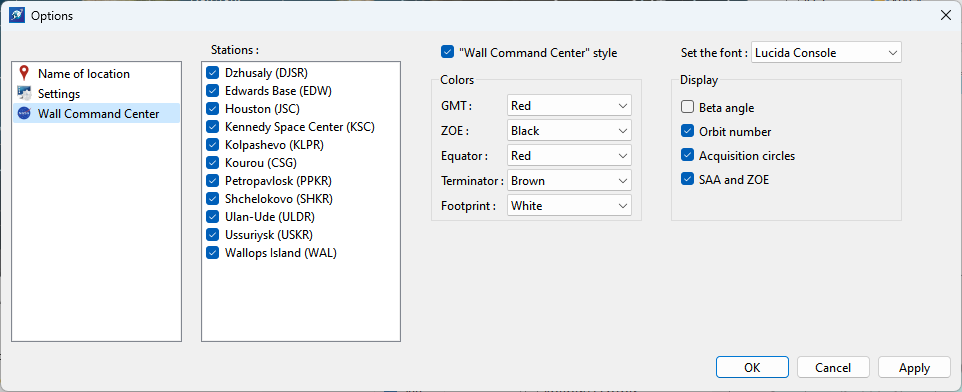The height and width of the screenshot is (392, 962).
Task: Click the Apply button
Action: [x=914, y=367]
